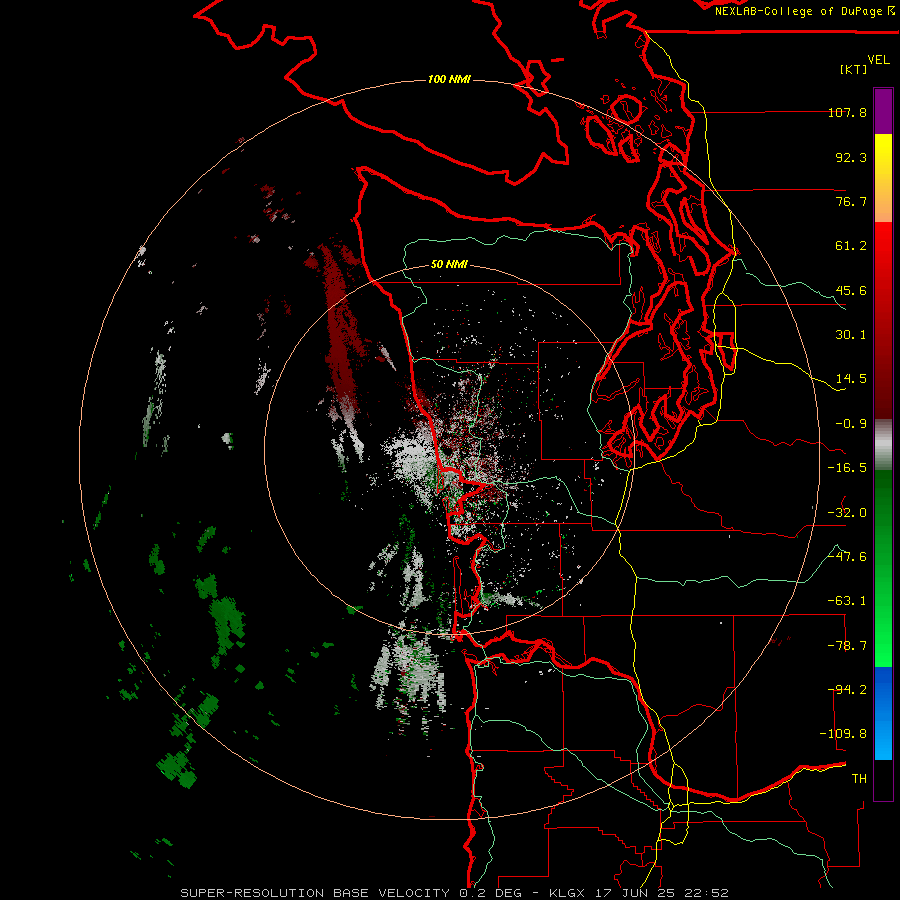Click the -94.2 legend value
The width and height of the screenshot is (900, 900).
(x=847, y=690)
